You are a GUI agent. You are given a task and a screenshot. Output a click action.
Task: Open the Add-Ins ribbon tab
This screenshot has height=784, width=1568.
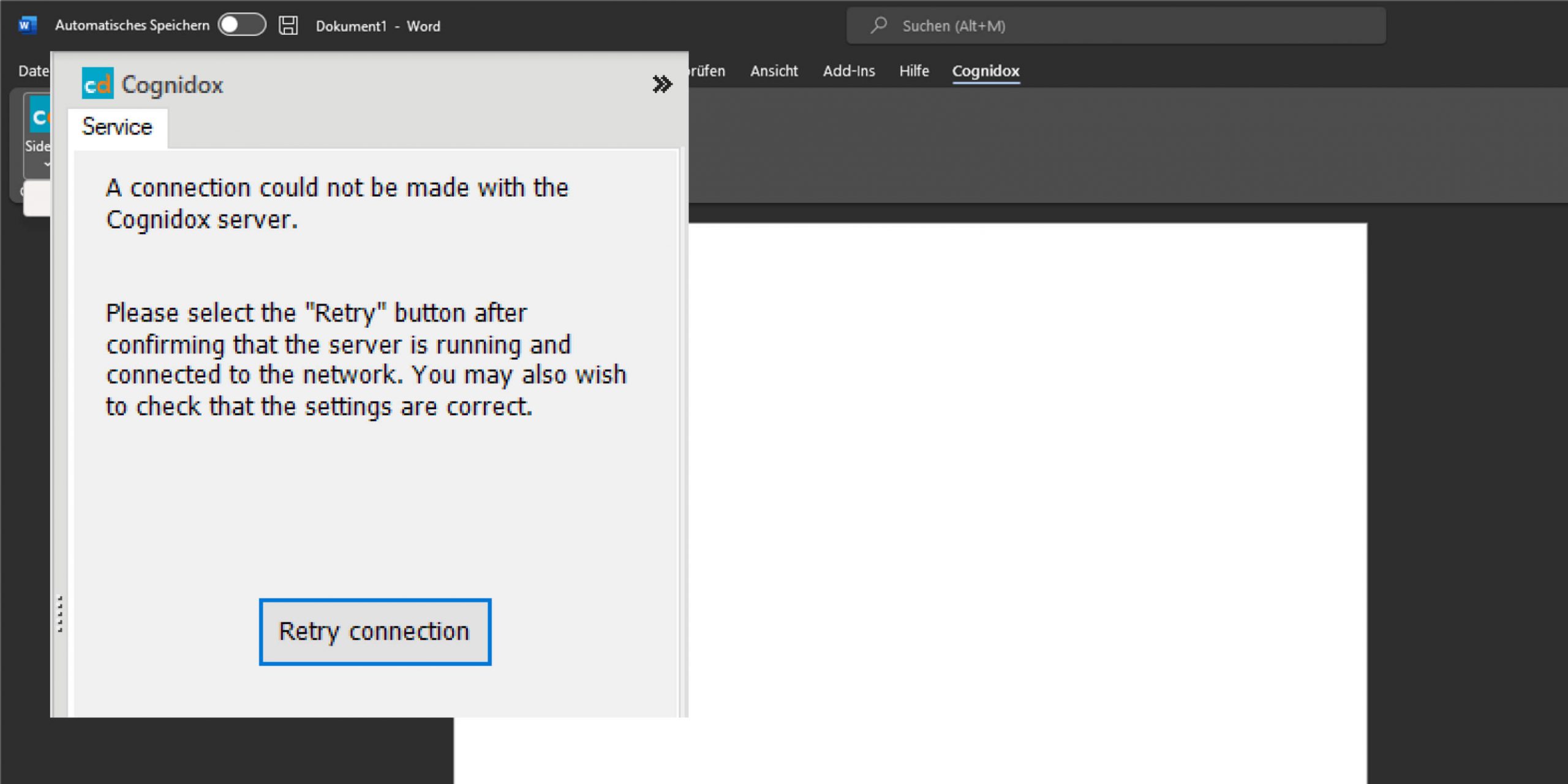click(848, 71)
